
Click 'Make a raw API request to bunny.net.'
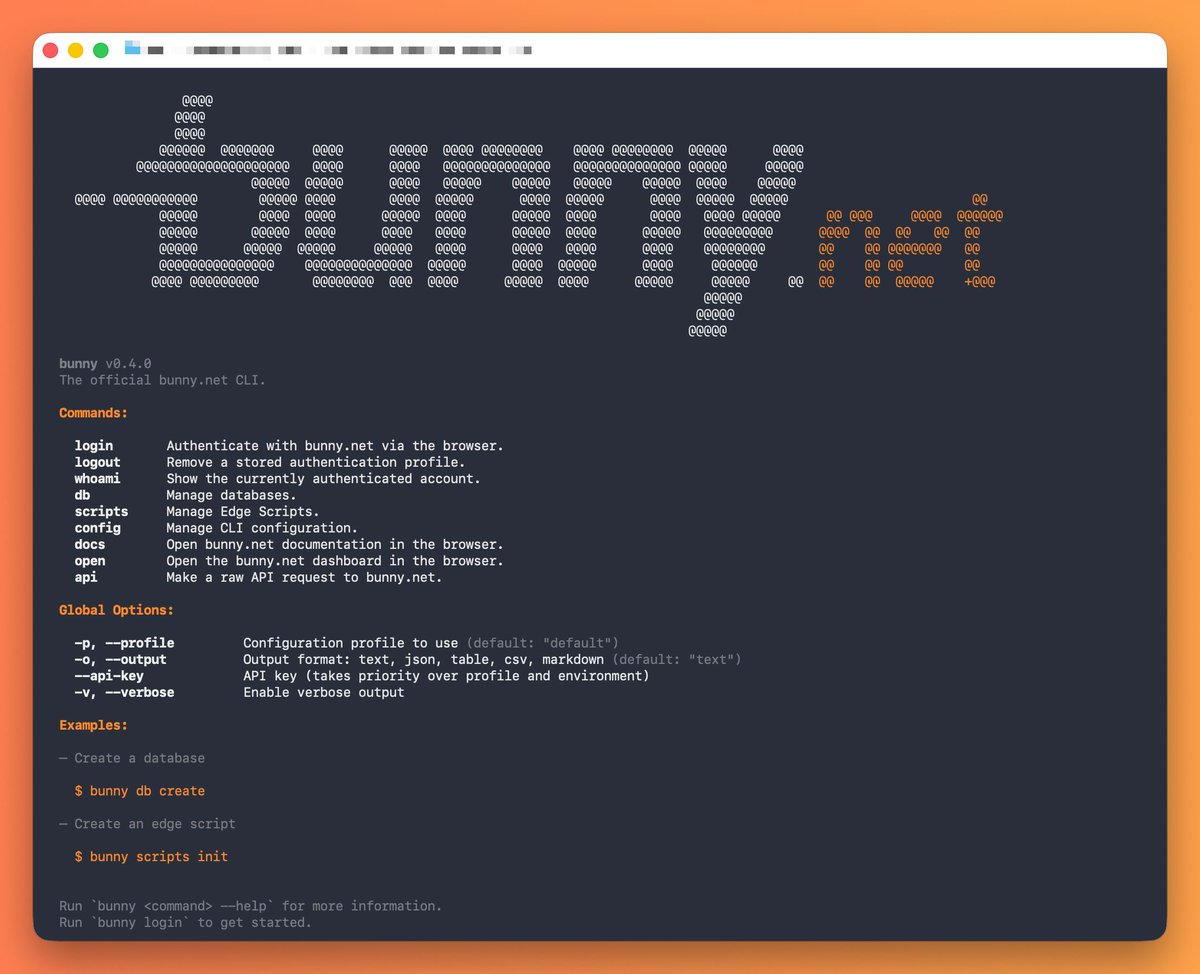304,577
